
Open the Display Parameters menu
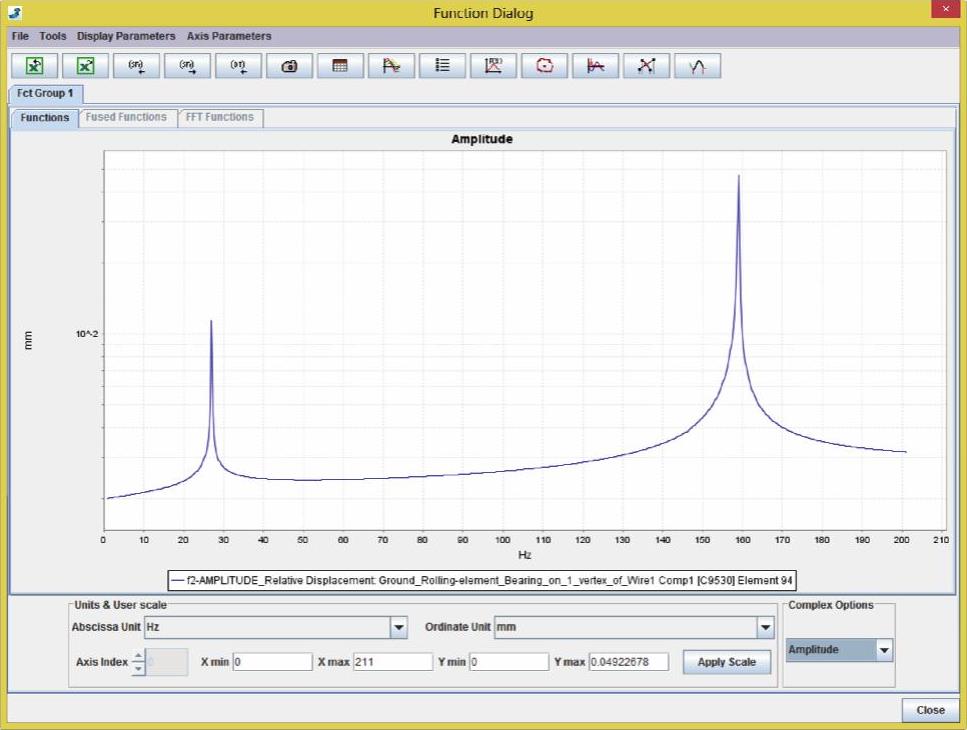126,36
